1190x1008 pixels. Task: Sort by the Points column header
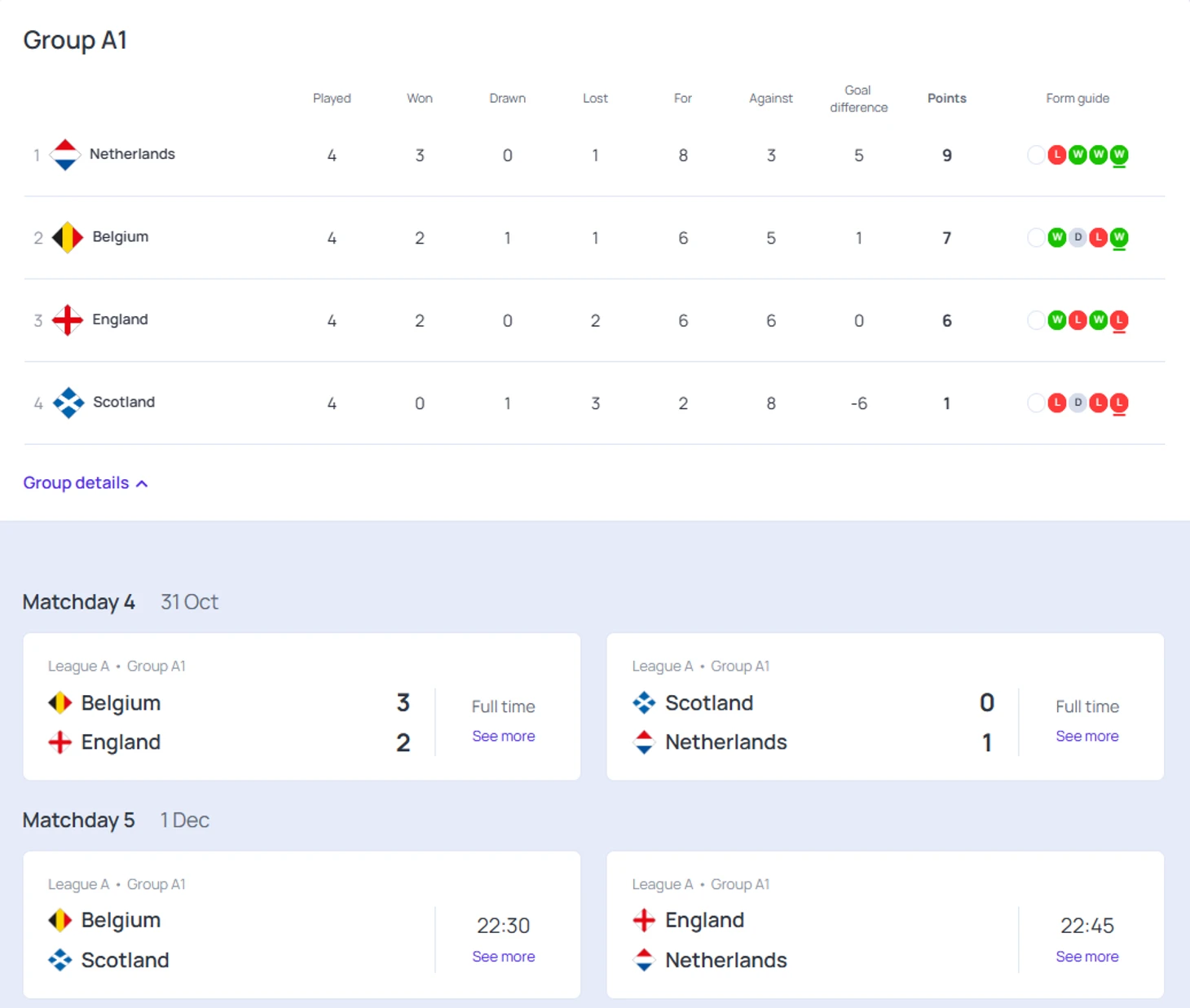tap(946, 99)
